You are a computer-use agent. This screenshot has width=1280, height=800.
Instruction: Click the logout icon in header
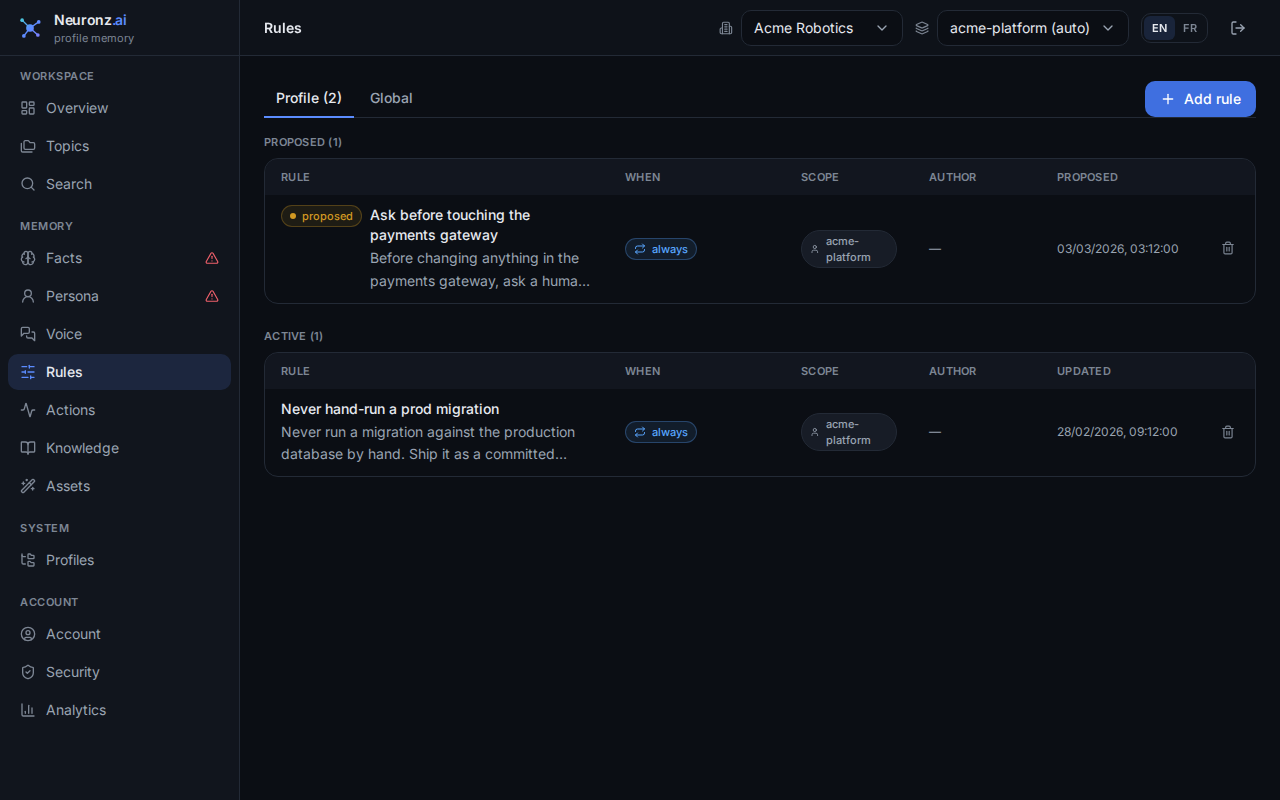coord(1238,28)
